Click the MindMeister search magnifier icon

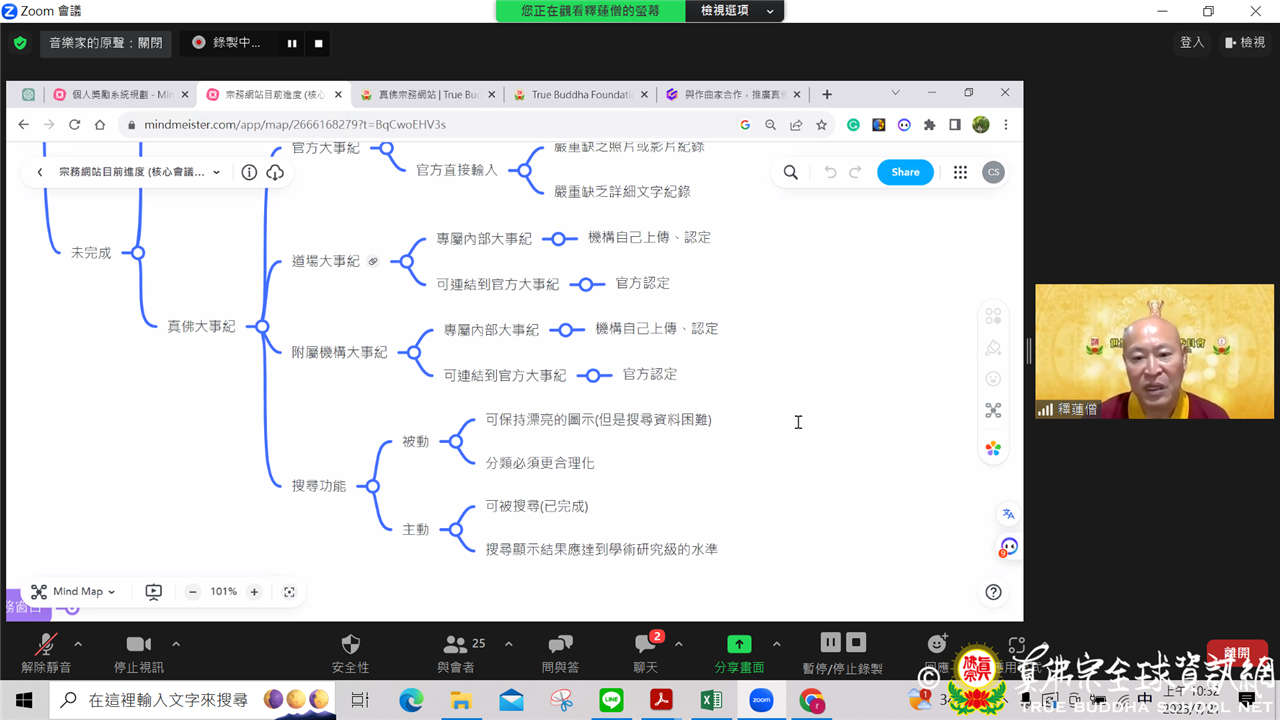[x=790, y=172]
